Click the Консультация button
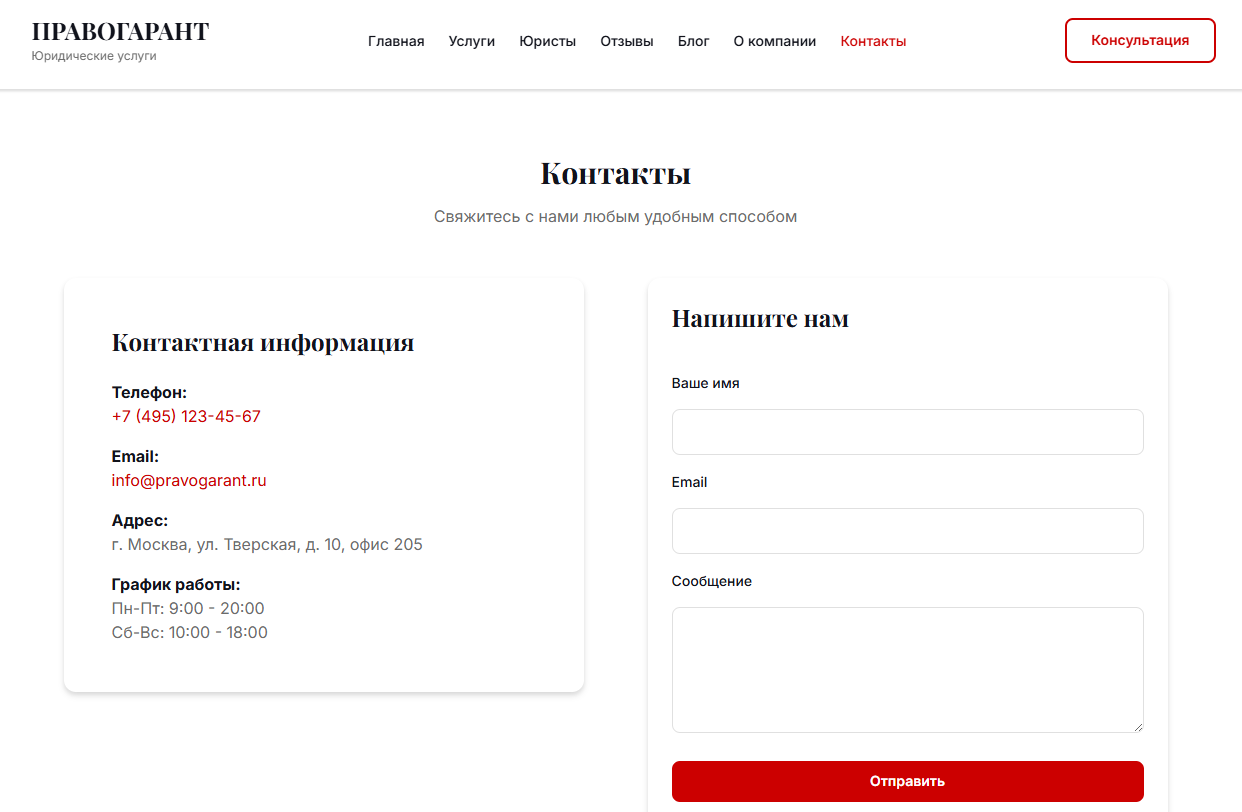The width and height of the screenshot is (1242, 812). (x=1139, y=40)
